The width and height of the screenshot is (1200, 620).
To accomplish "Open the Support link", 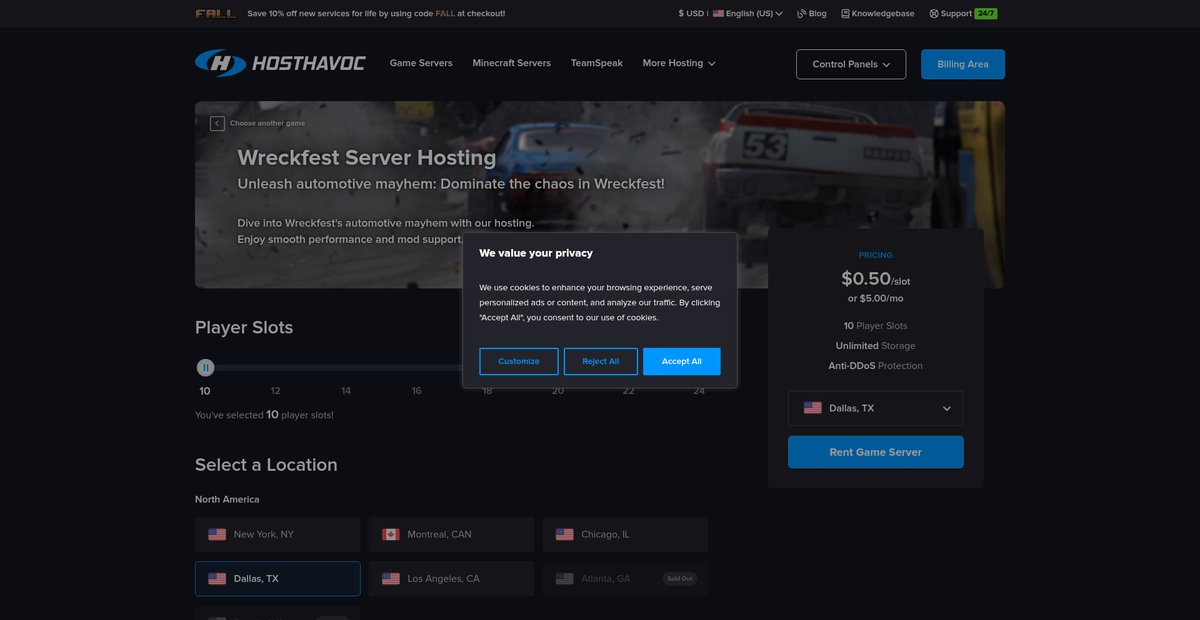I will click(x=950, y=14).
